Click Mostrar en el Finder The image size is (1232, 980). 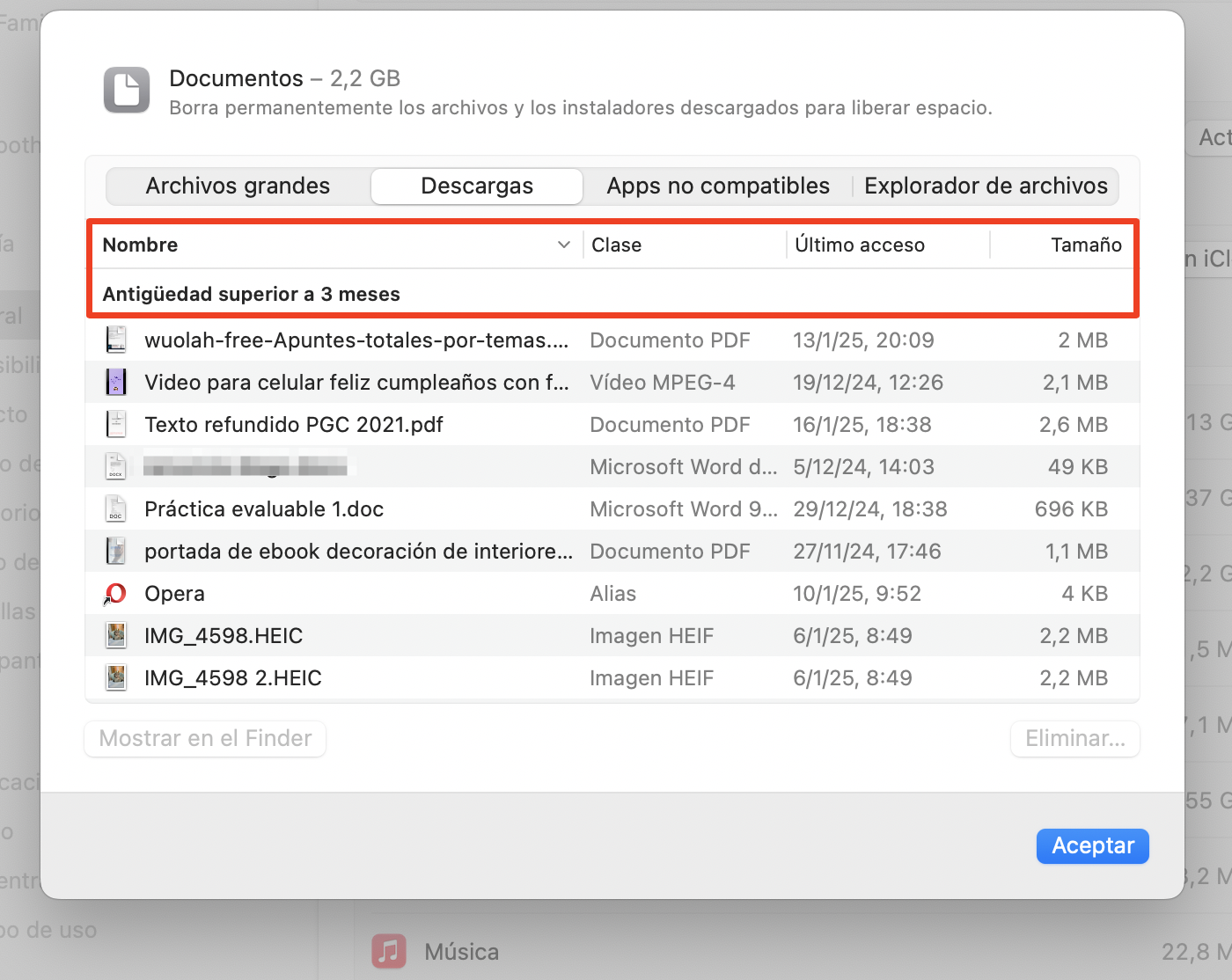point(204,739)
